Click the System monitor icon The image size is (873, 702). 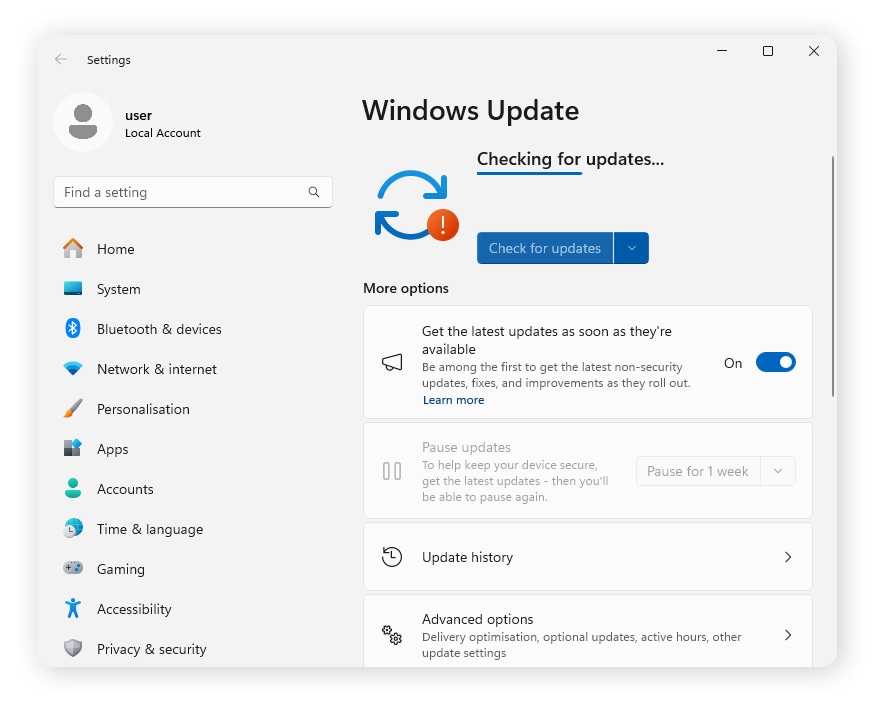(x=73, y=288)
